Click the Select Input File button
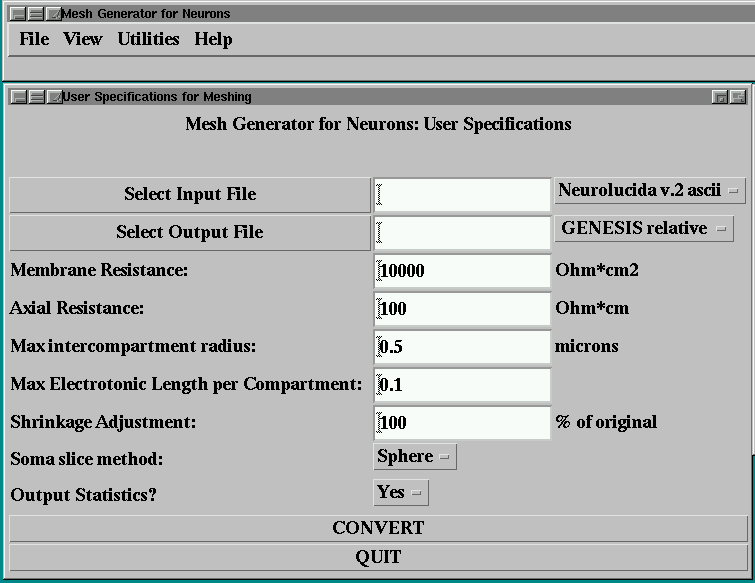The image size is (755, 583). pos(189,194)
